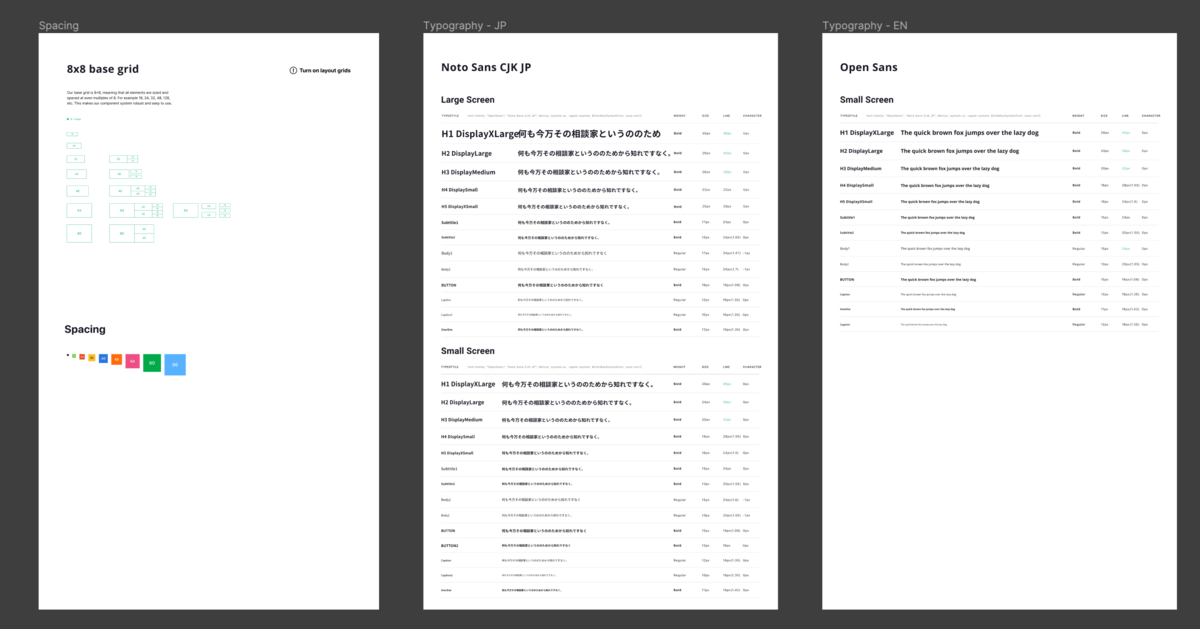Image resolution: width=1200 pixels, height=629 pixels.
Task: Click the Japanese H1 sample under JP Large Screen
Action: coord(588,133)
